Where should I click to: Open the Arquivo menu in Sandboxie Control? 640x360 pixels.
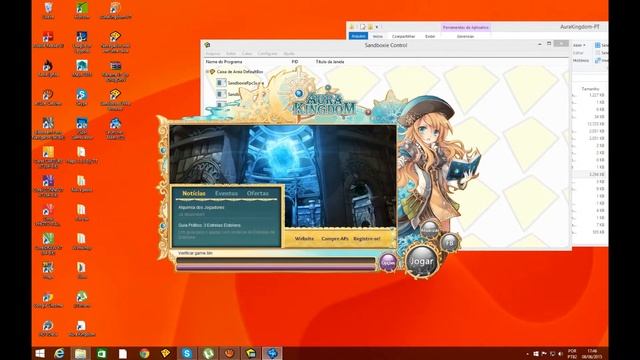213,53
